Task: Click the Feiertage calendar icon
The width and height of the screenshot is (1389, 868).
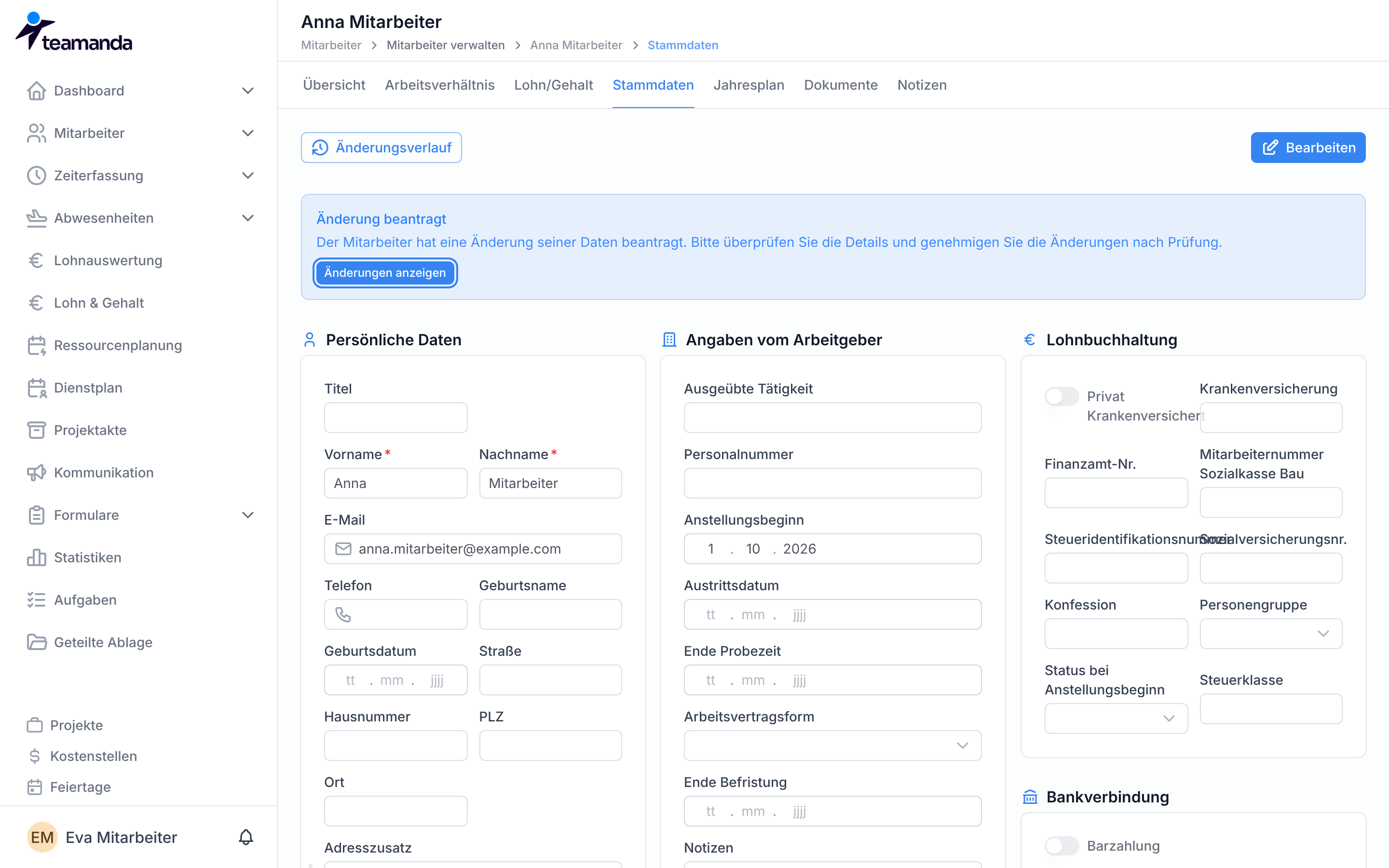Action: coord(34,787)
